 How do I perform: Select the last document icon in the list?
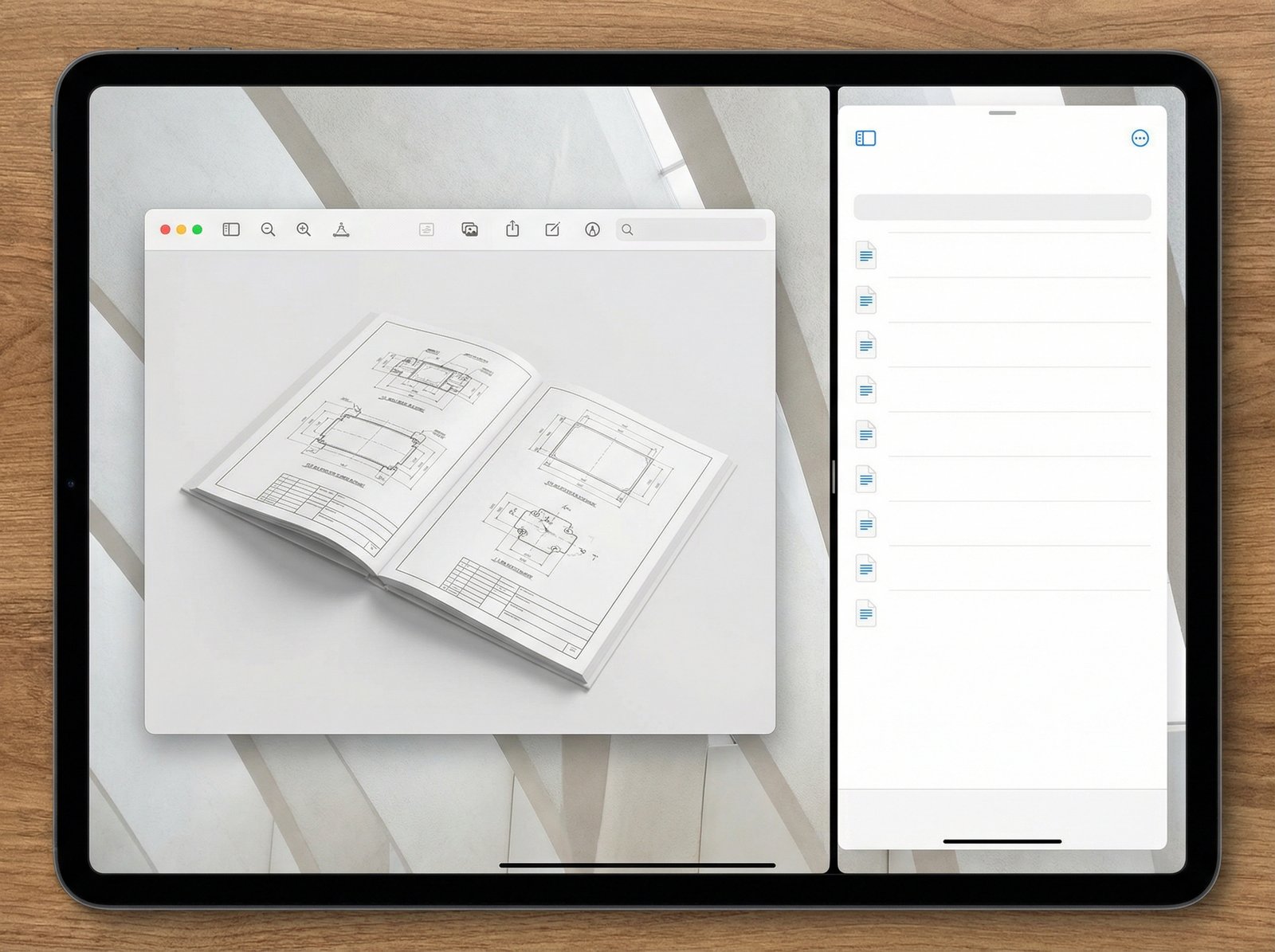(865, 613)
